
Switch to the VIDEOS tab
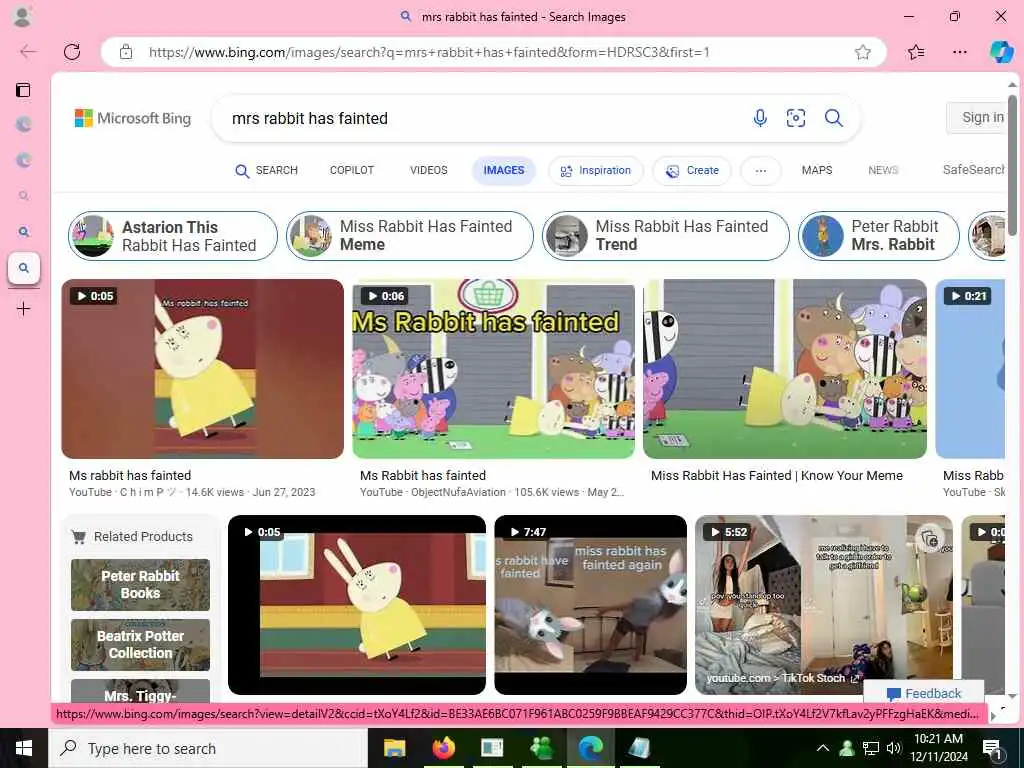coord(428,170)
